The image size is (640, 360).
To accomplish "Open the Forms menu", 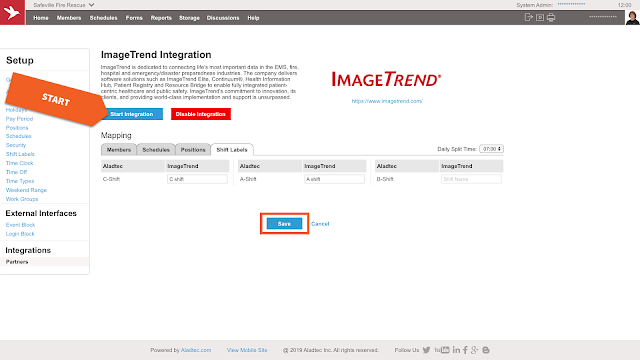I will (x=134, y=18).
